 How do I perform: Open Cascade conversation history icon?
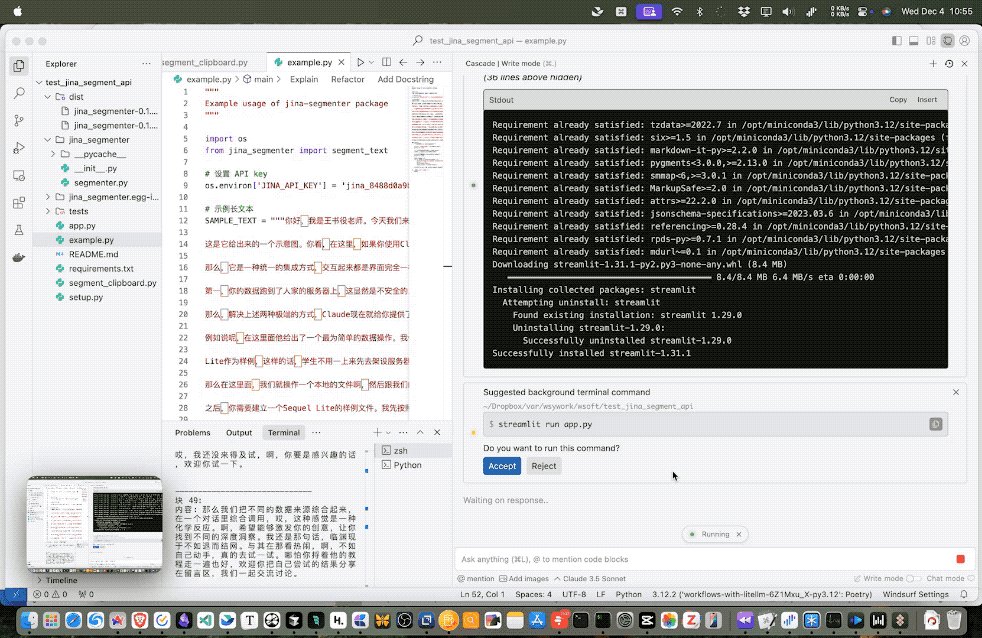948,63
